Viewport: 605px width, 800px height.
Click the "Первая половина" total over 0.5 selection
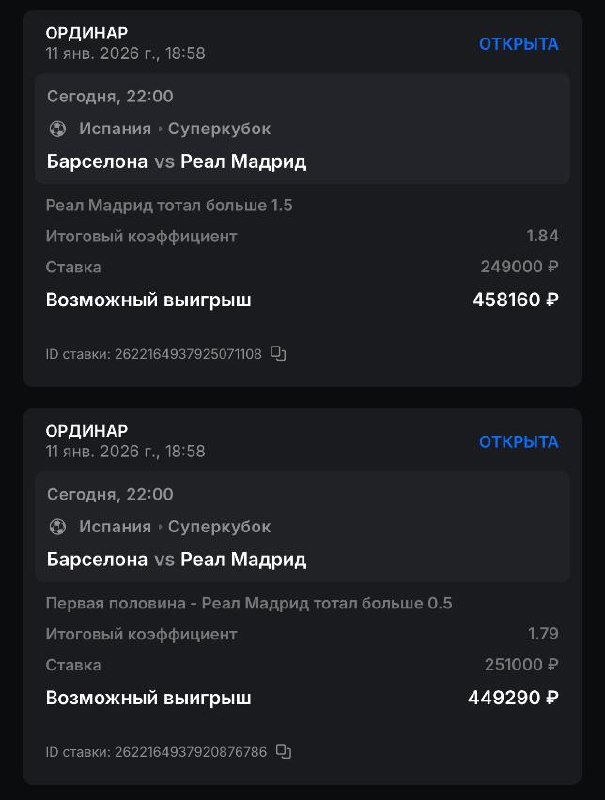tap(249, 603)
